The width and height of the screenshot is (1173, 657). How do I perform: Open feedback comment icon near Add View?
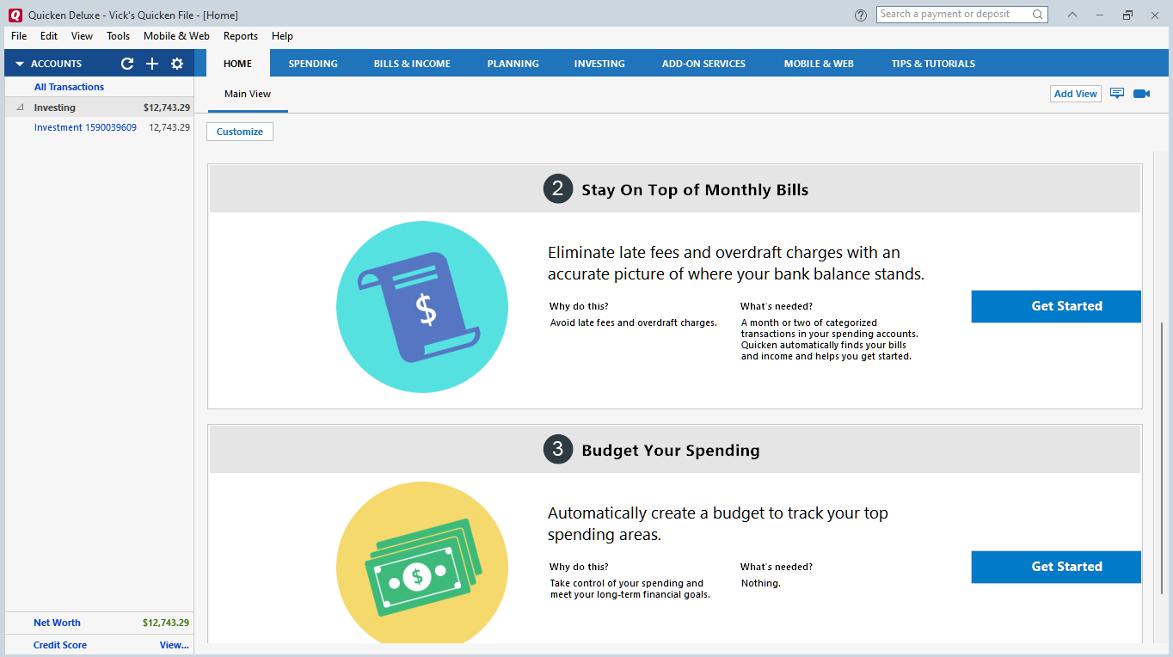1117,94
